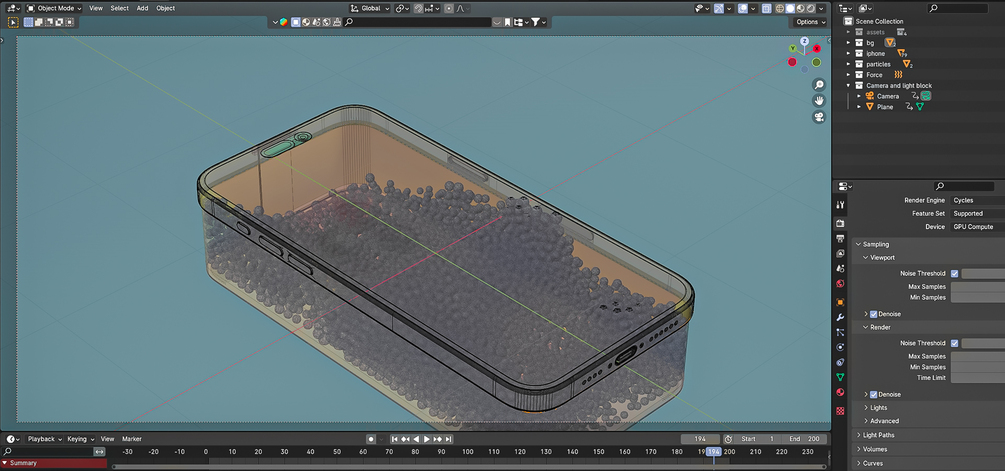Open the Object Data green triangle tab

840,377
